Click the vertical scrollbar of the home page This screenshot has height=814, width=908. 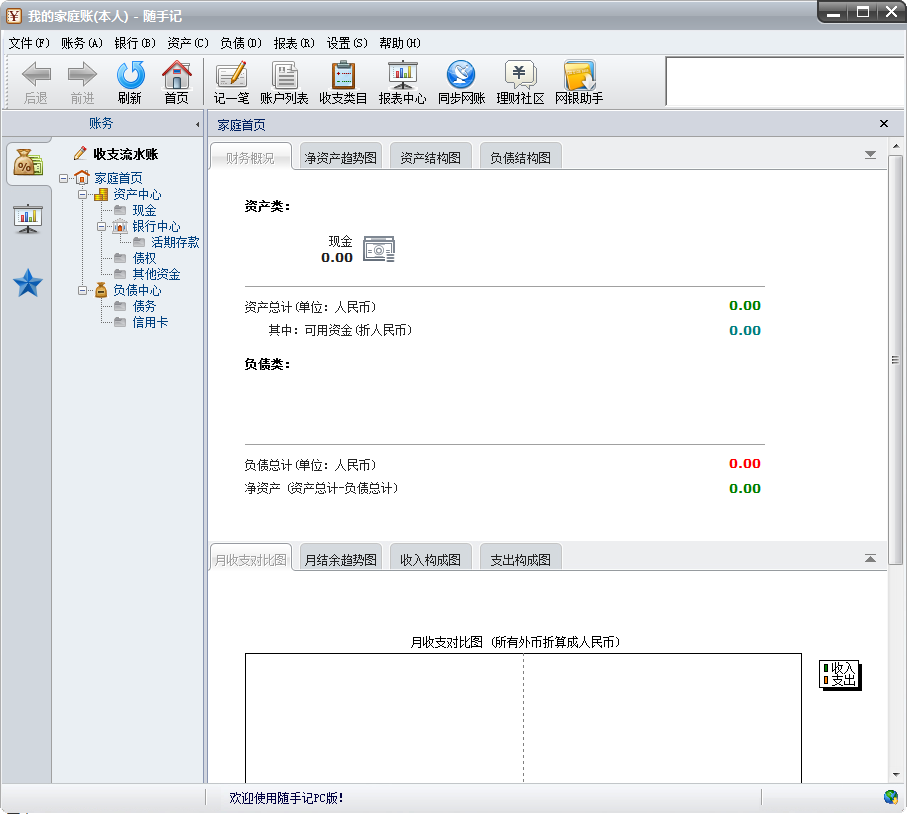pyautogui.click(x=895, y=359)
